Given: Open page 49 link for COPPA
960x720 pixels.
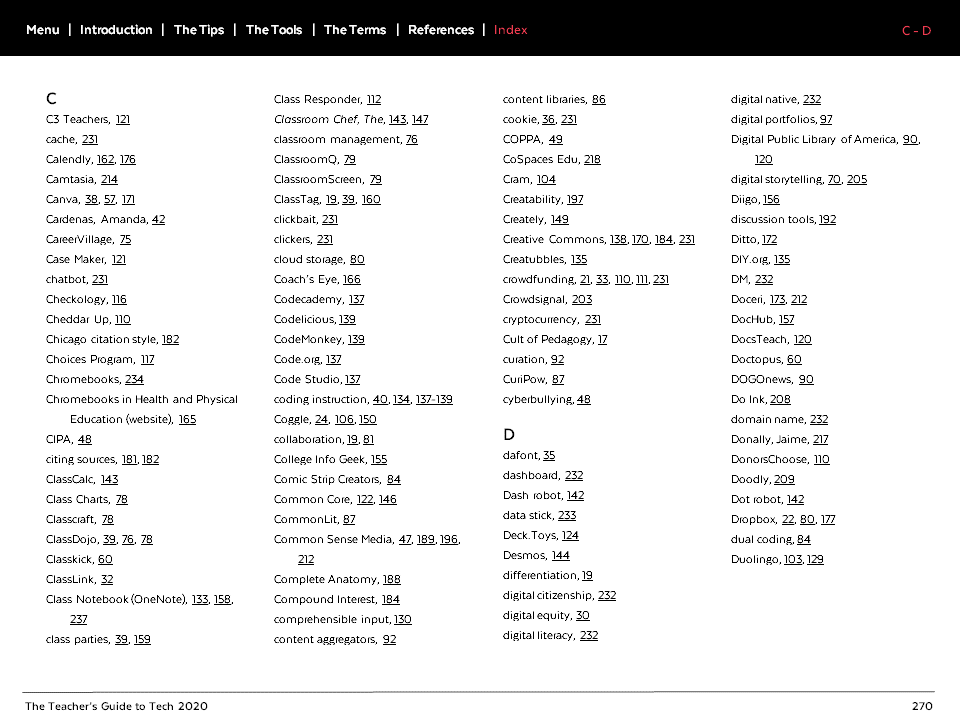Looking at the screenshot, I should click(555, 139).
